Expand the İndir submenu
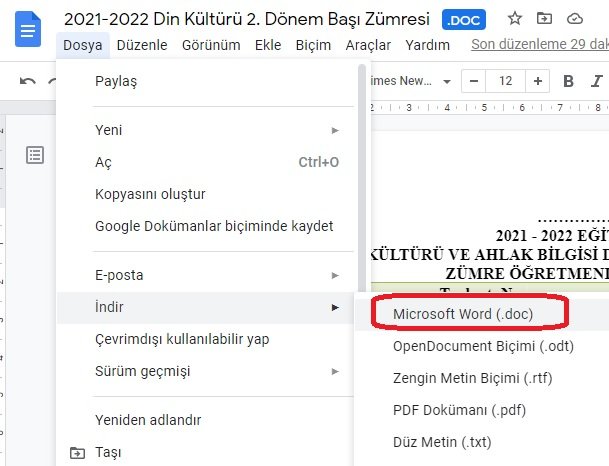The image size is (609, 466). [205, 308]
